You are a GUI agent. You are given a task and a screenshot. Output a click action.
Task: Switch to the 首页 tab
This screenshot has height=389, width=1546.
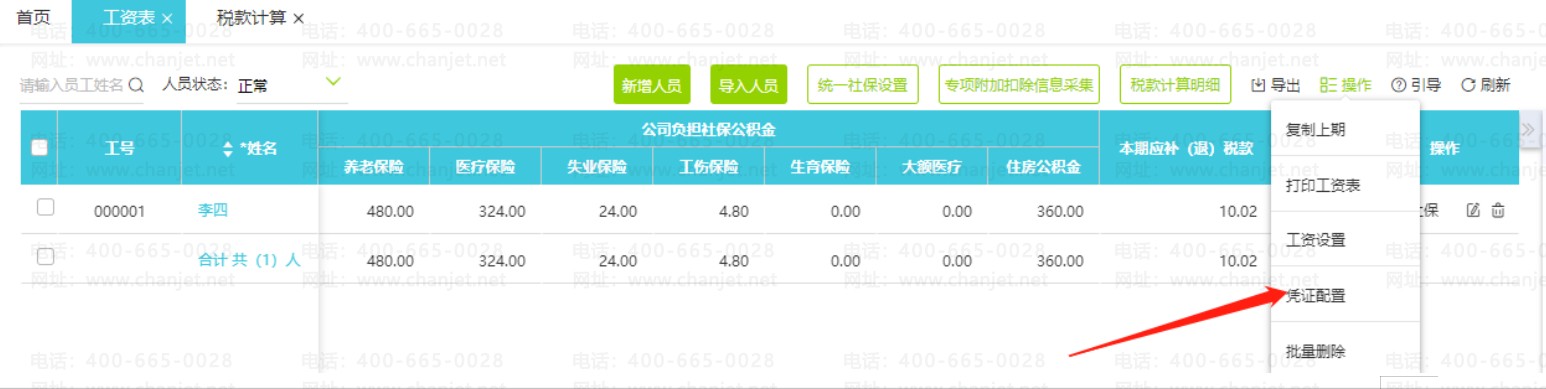click(x=34, y=19)
